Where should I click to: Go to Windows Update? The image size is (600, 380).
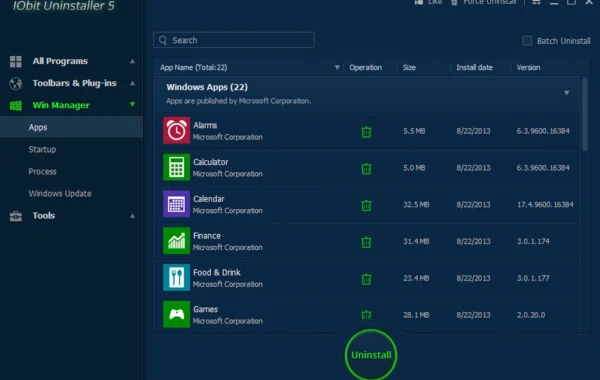(60, 194)
